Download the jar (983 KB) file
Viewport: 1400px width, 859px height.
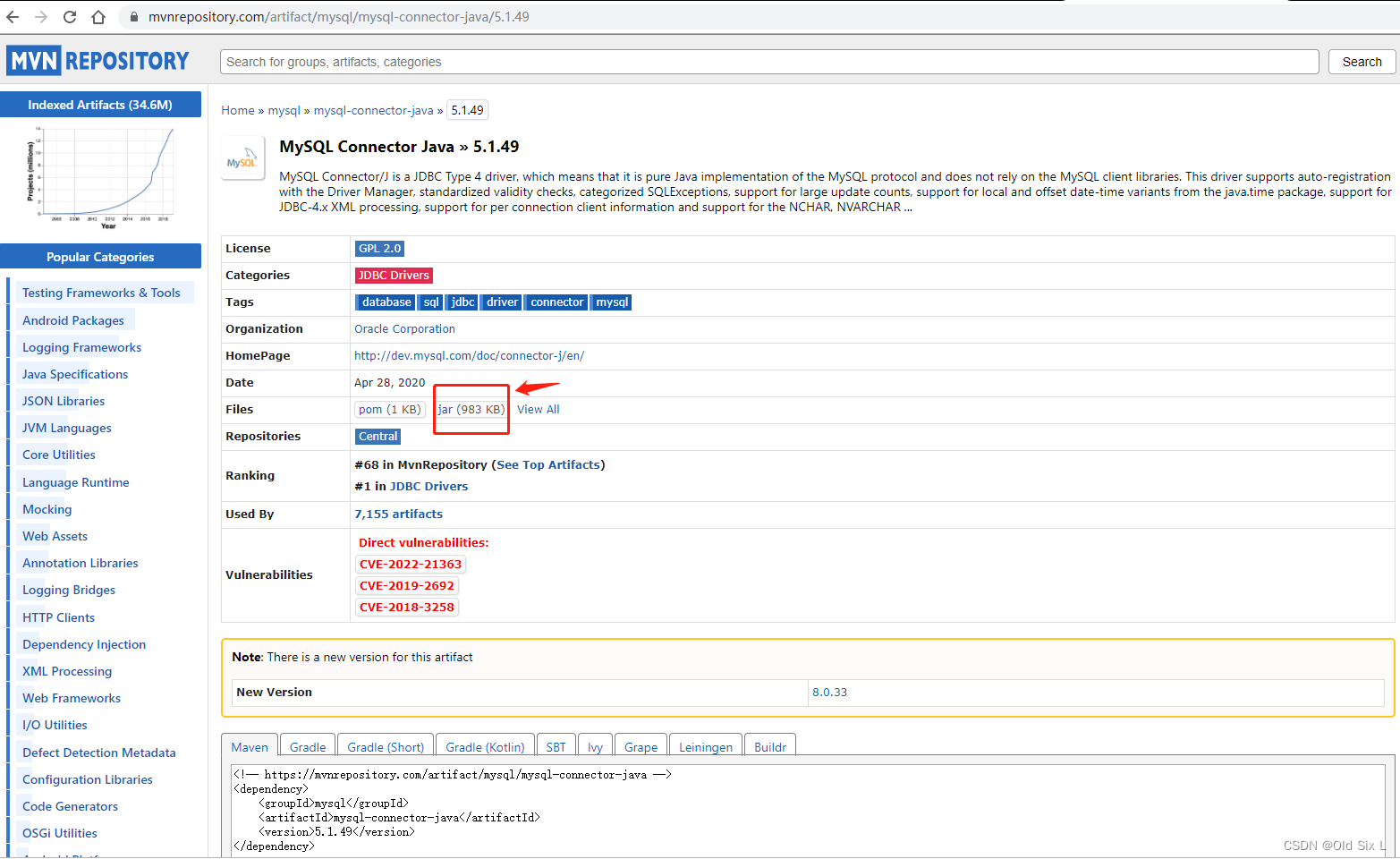pyautogui.click(x=471, y=410)
